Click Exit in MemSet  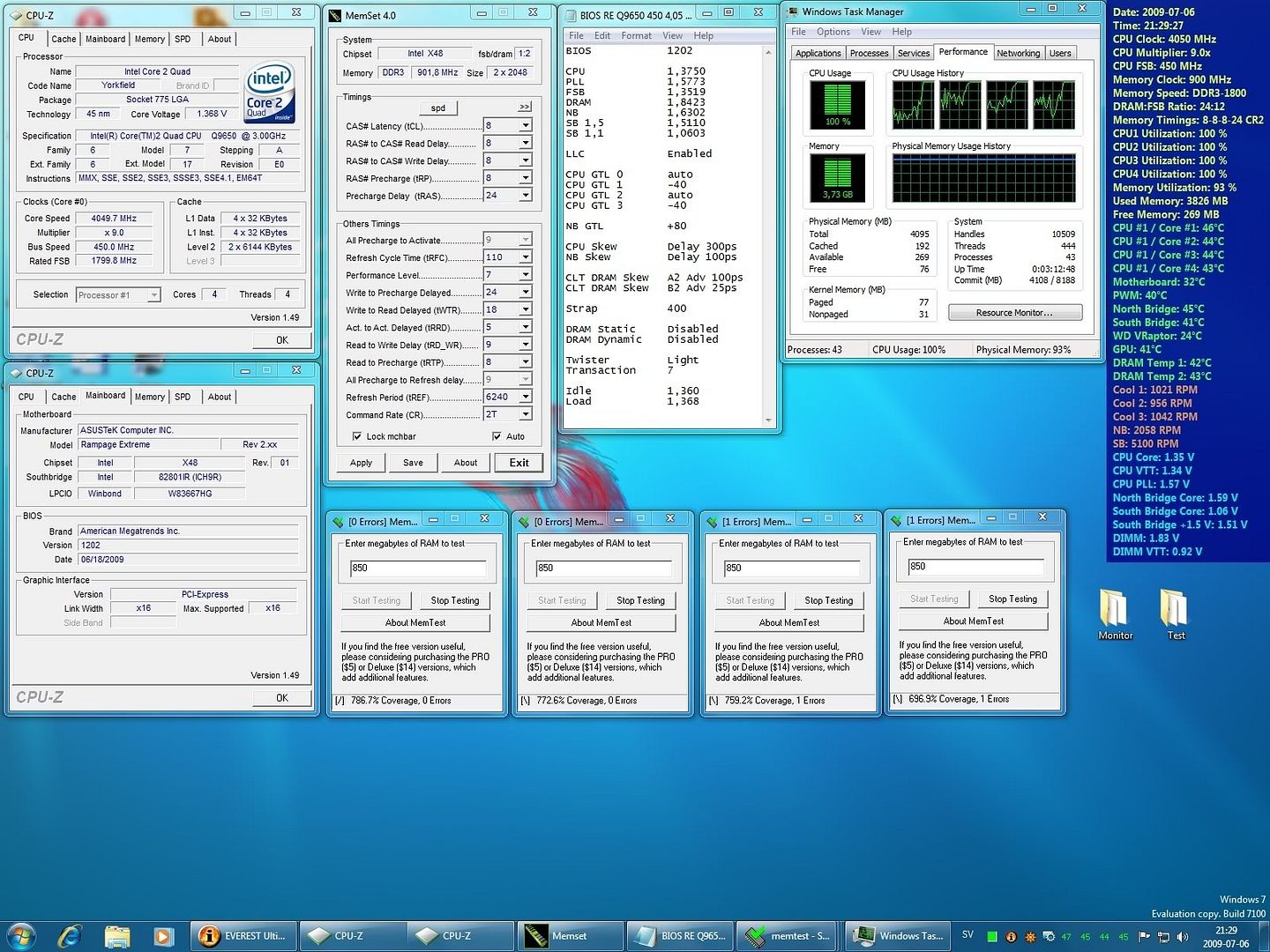tap(519, 463)
